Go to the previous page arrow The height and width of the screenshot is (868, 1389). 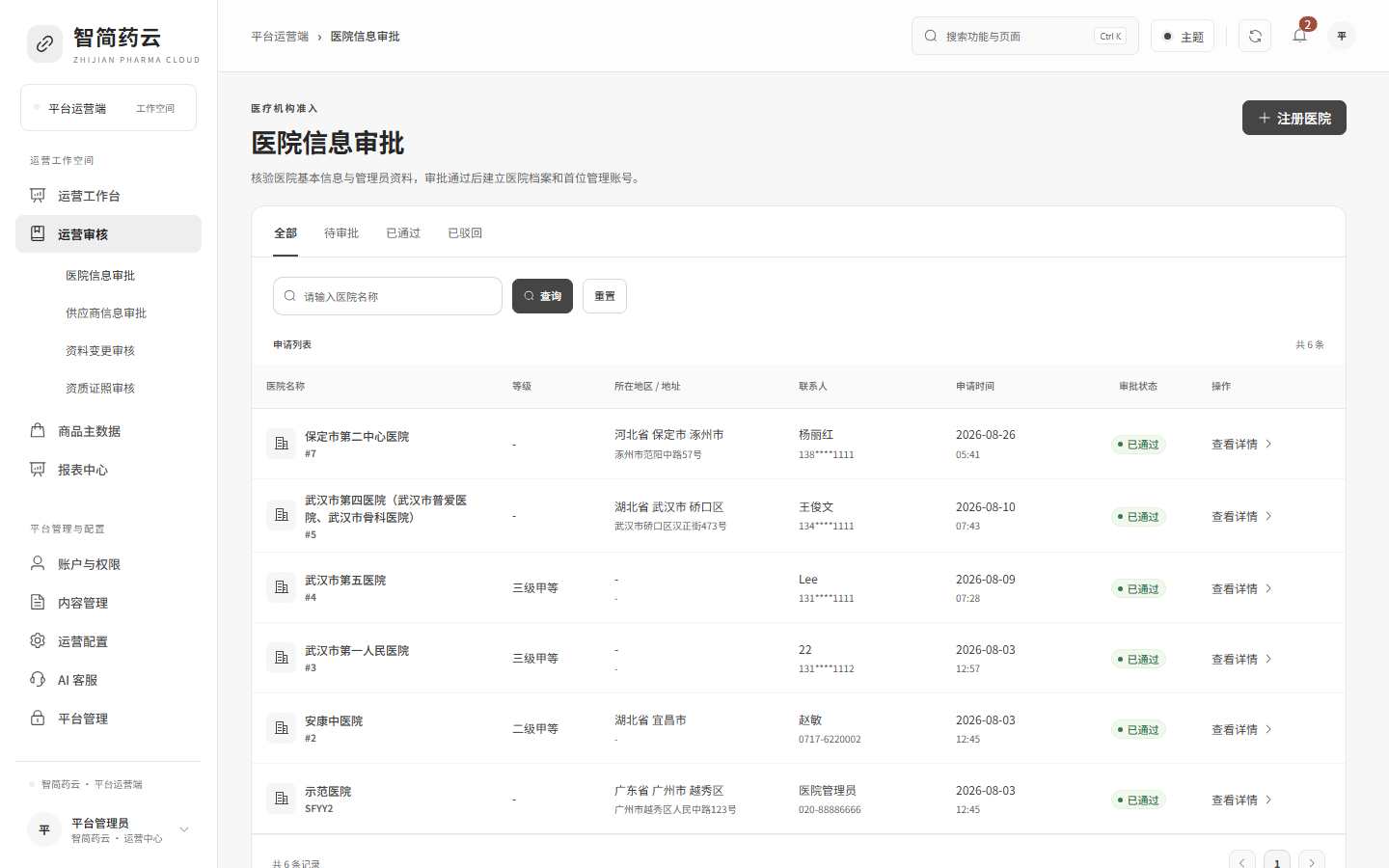point(1242,862)
